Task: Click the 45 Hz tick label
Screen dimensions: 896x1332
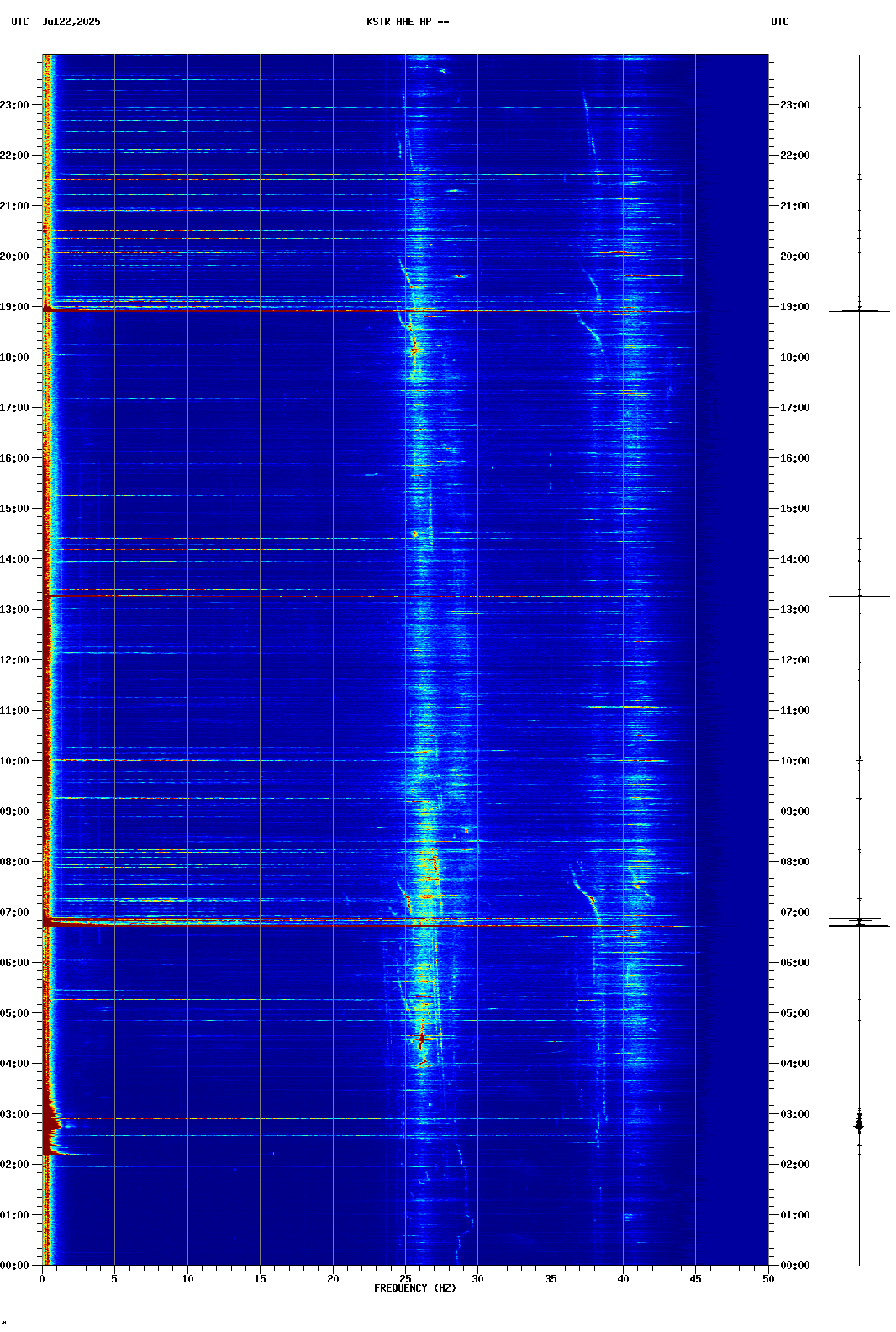Action: click(x=695, y=1279)
